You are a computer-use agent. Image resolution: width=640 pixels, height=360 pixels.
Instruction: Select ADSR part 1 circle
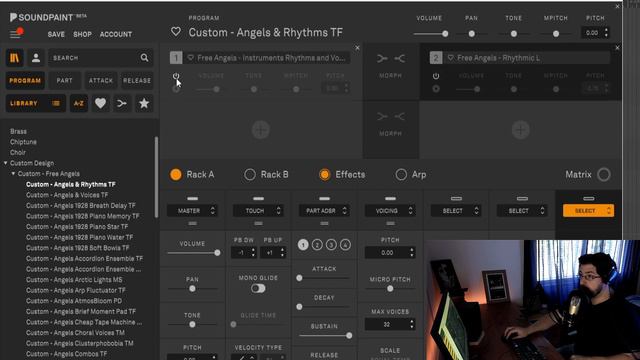303,244
